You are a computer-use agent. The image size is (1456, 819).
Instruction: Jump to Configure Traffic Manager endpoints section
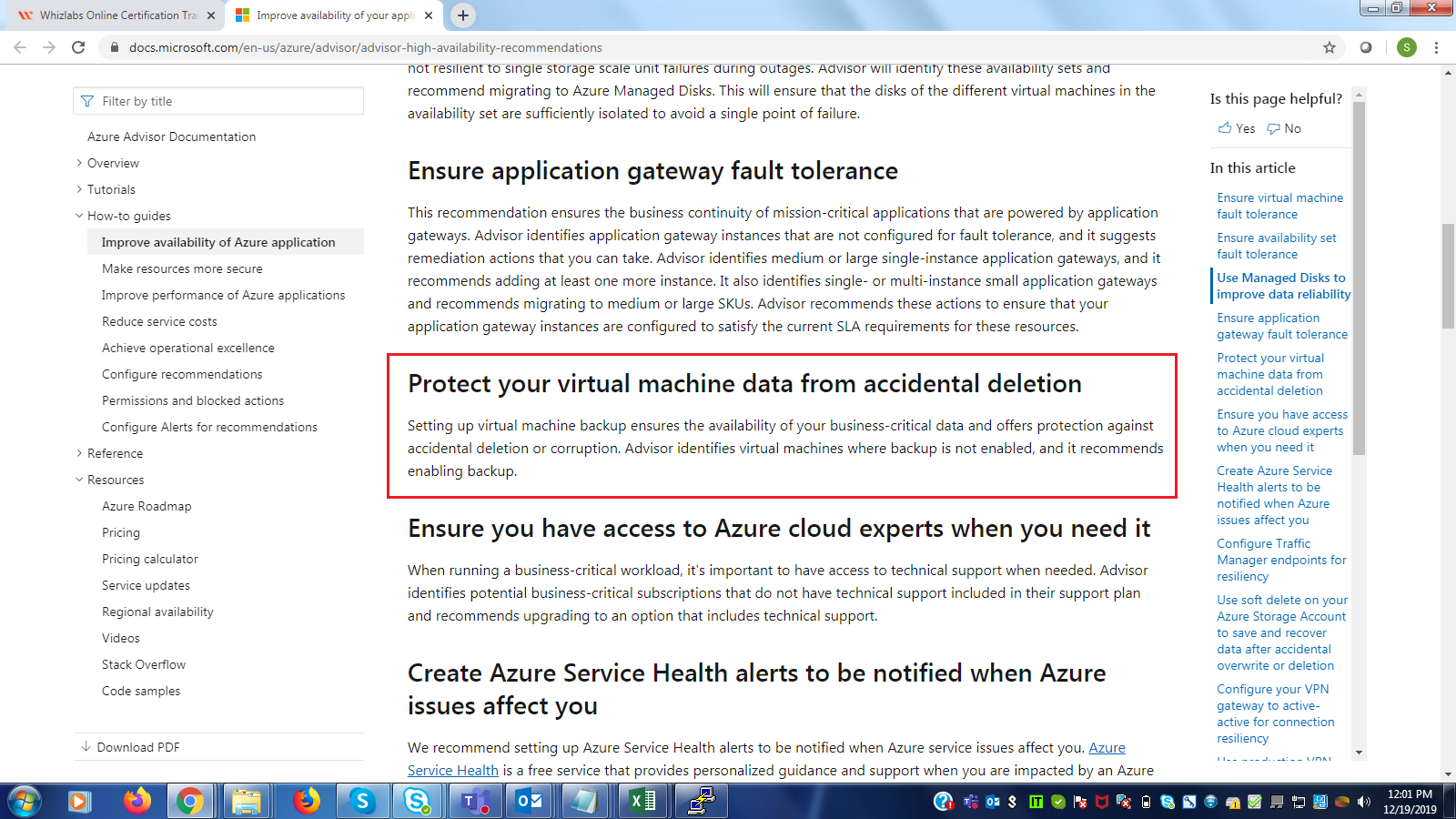(1281, 560)
